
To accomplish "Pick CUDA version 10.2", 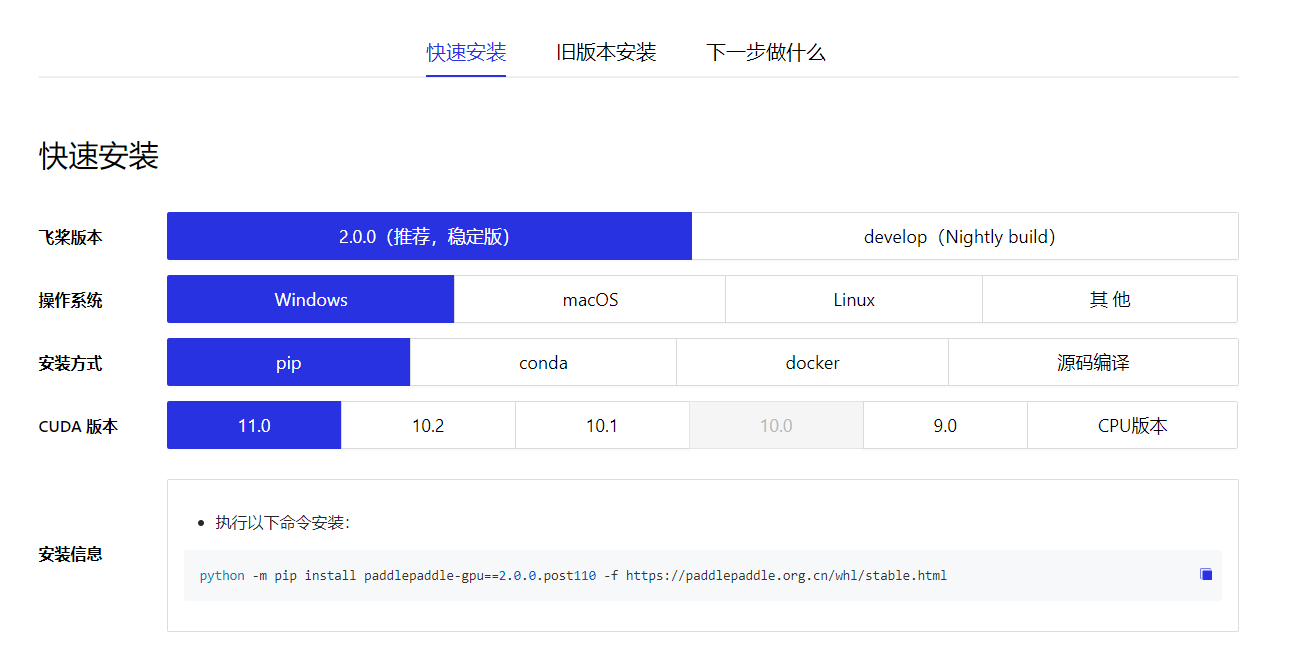I will (428, 425).
